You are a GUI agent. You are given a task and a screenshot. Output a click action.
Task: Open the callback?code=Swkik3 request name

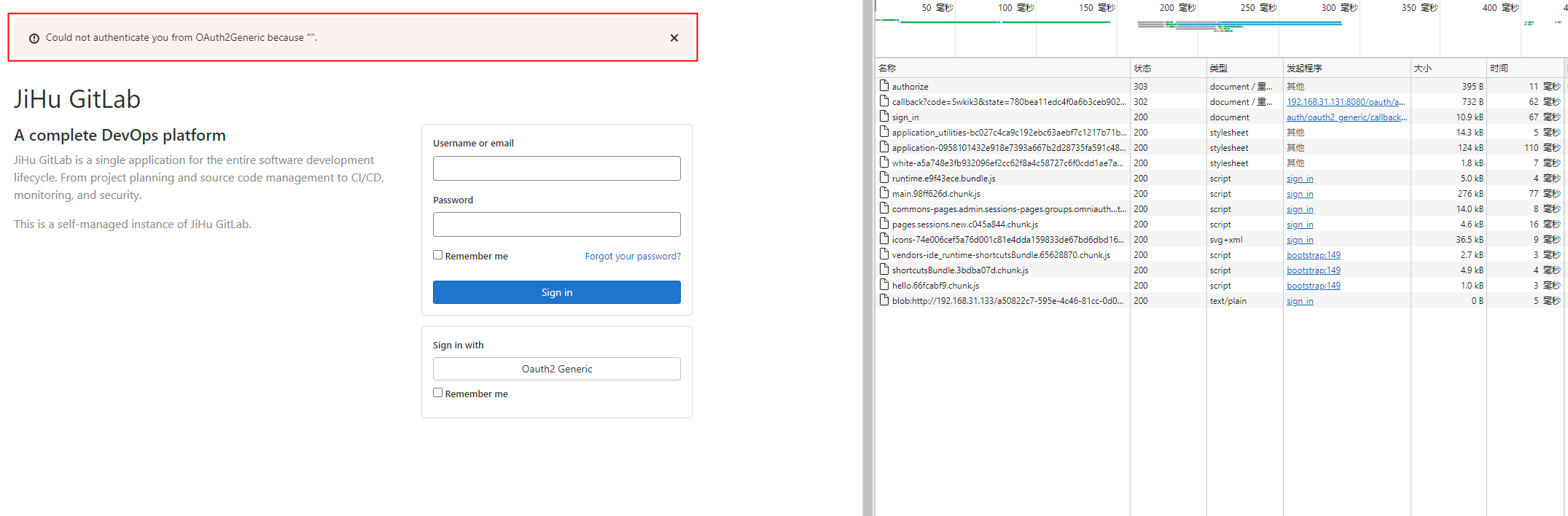click(x=1009, y=102)
